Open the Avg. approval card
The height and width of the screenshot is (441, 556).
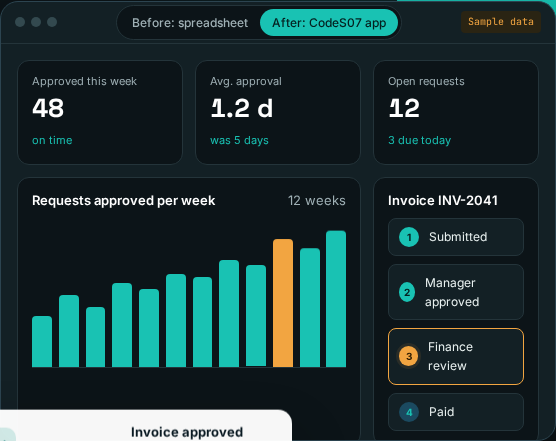coord(278,112)
